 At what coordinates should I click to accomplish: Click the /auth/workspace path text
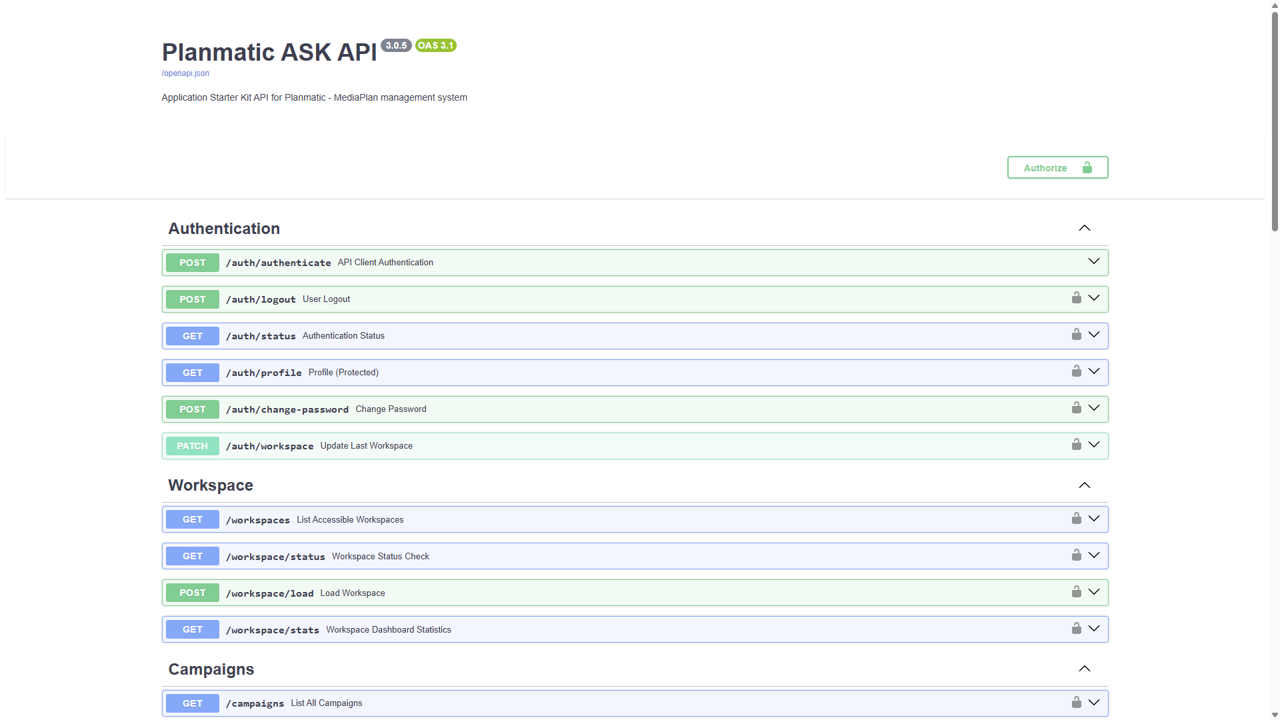tap(270, 446)
